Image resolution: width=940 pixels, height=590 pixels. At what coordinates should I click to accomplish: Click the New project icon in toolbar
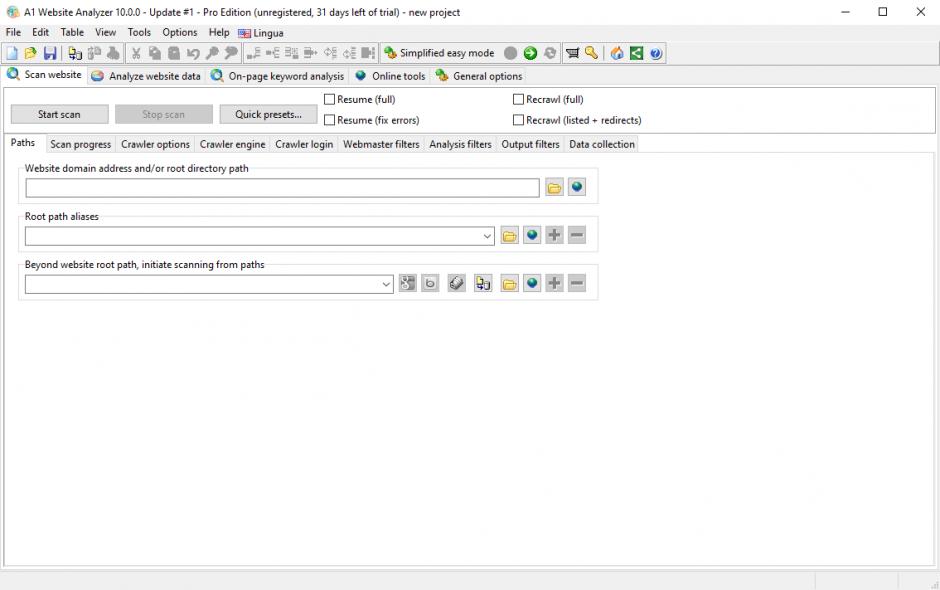click(12, 53)
